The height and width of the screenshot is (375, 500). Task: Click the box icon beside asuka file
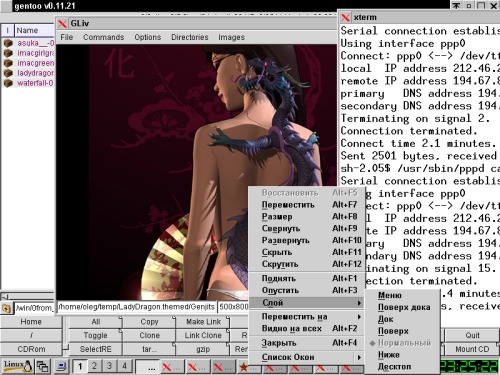click(x=8, y=43)
